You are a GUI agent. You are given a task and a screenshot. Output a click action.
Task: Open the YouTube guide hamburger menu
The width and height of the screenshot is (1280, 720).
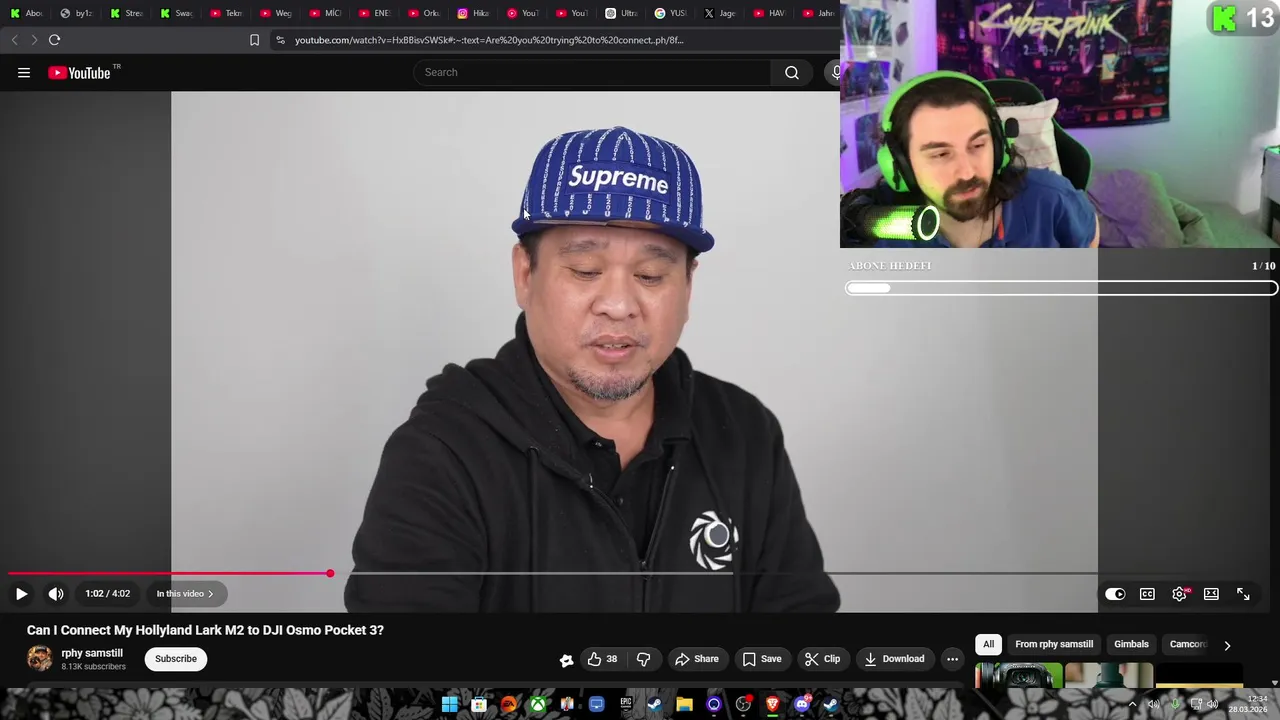point(24,72)
